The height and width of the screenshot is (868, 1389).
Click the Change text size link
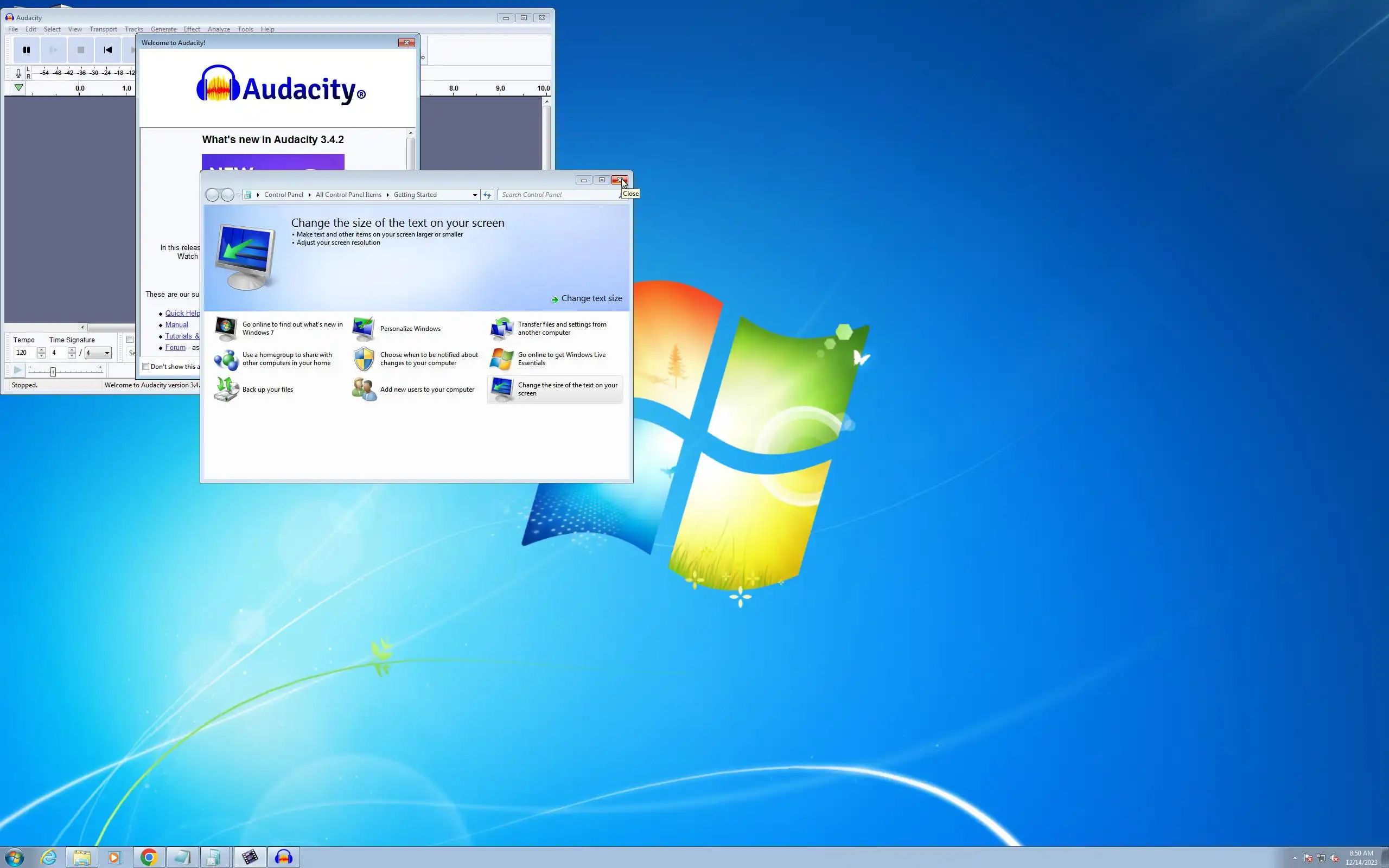coord(591,298)
